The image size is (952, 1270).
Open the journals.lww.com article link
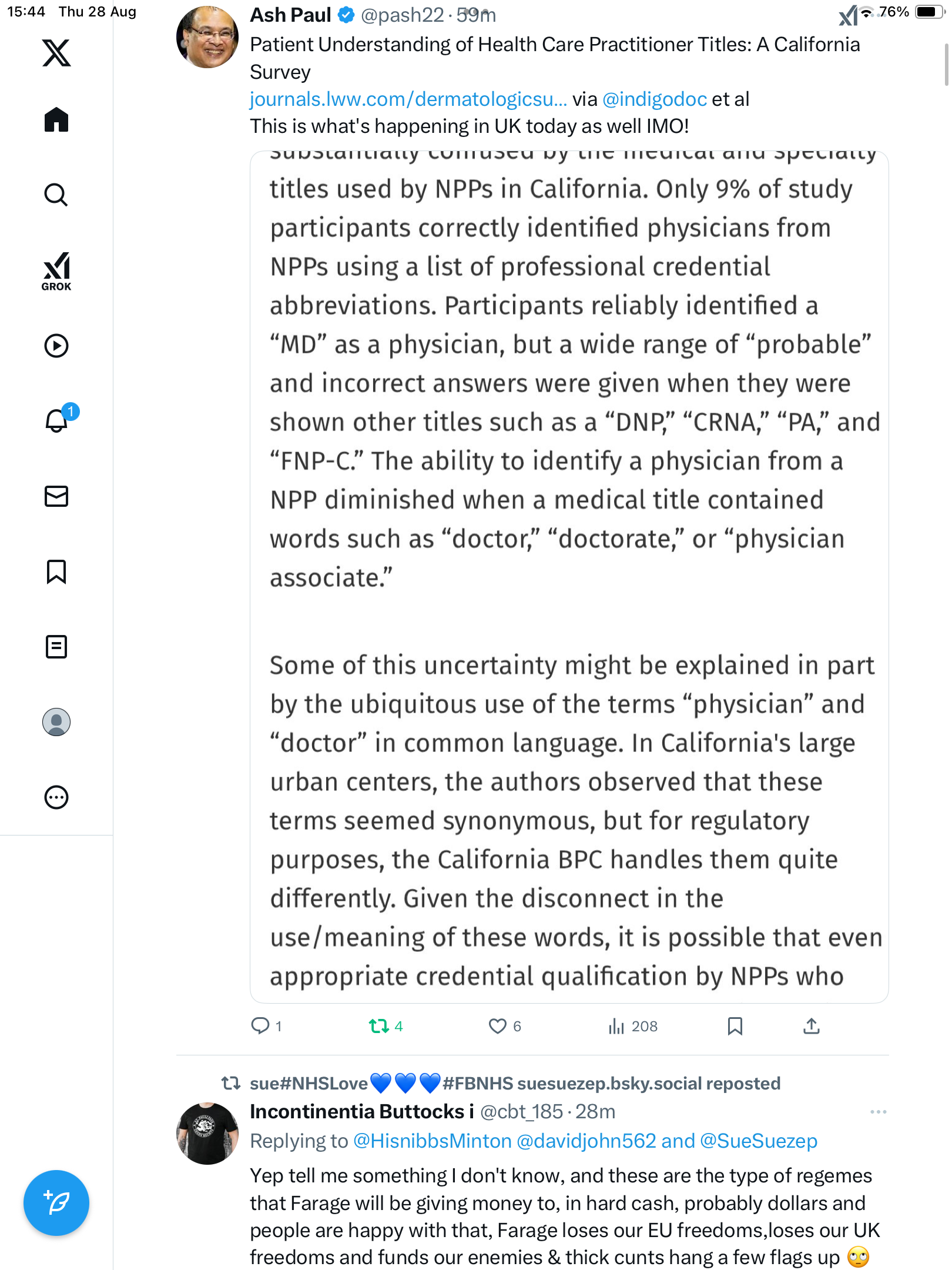tap(408, 99)
